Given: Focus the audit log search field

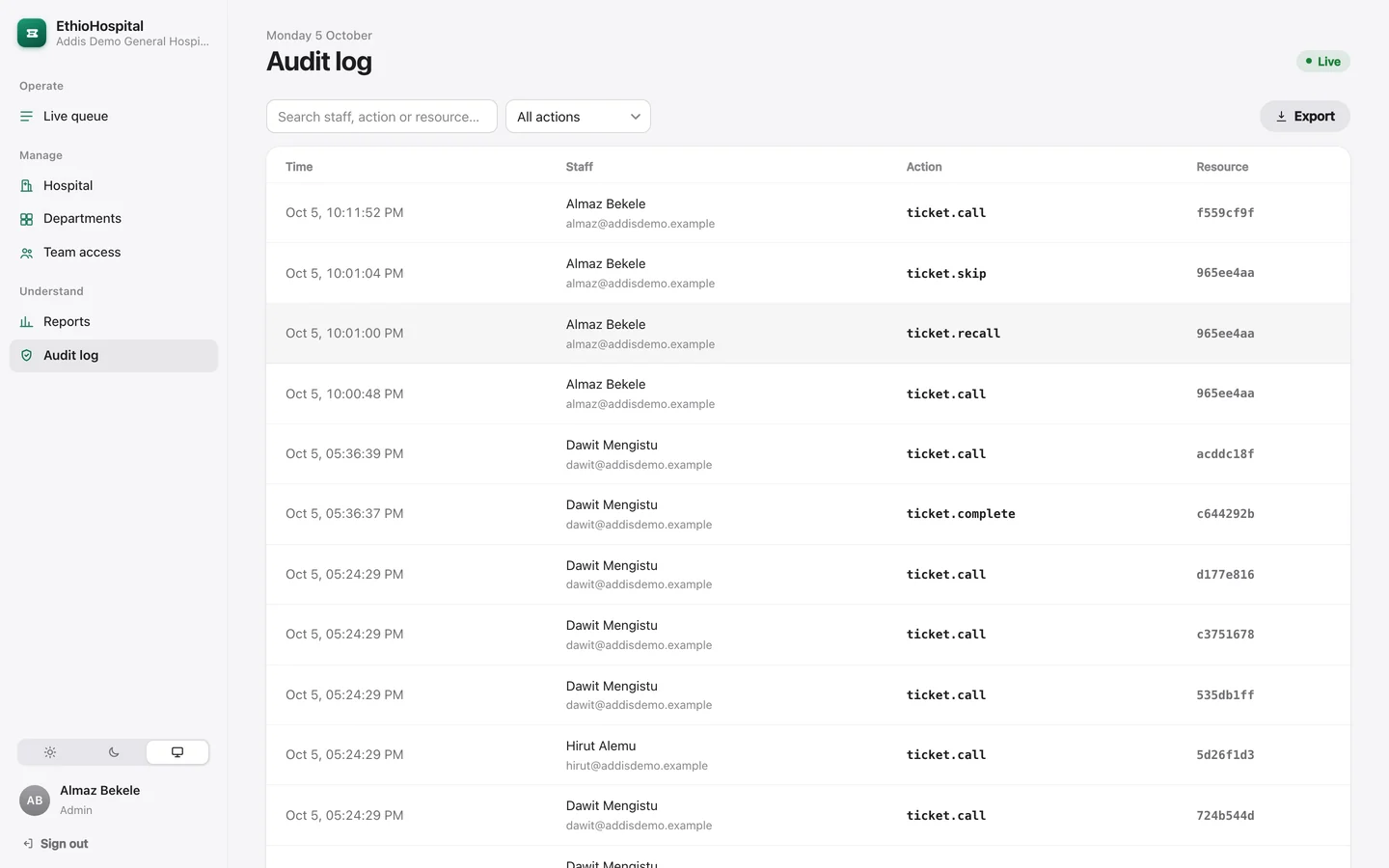Looking at the screenshot, I should click(382, 117).
